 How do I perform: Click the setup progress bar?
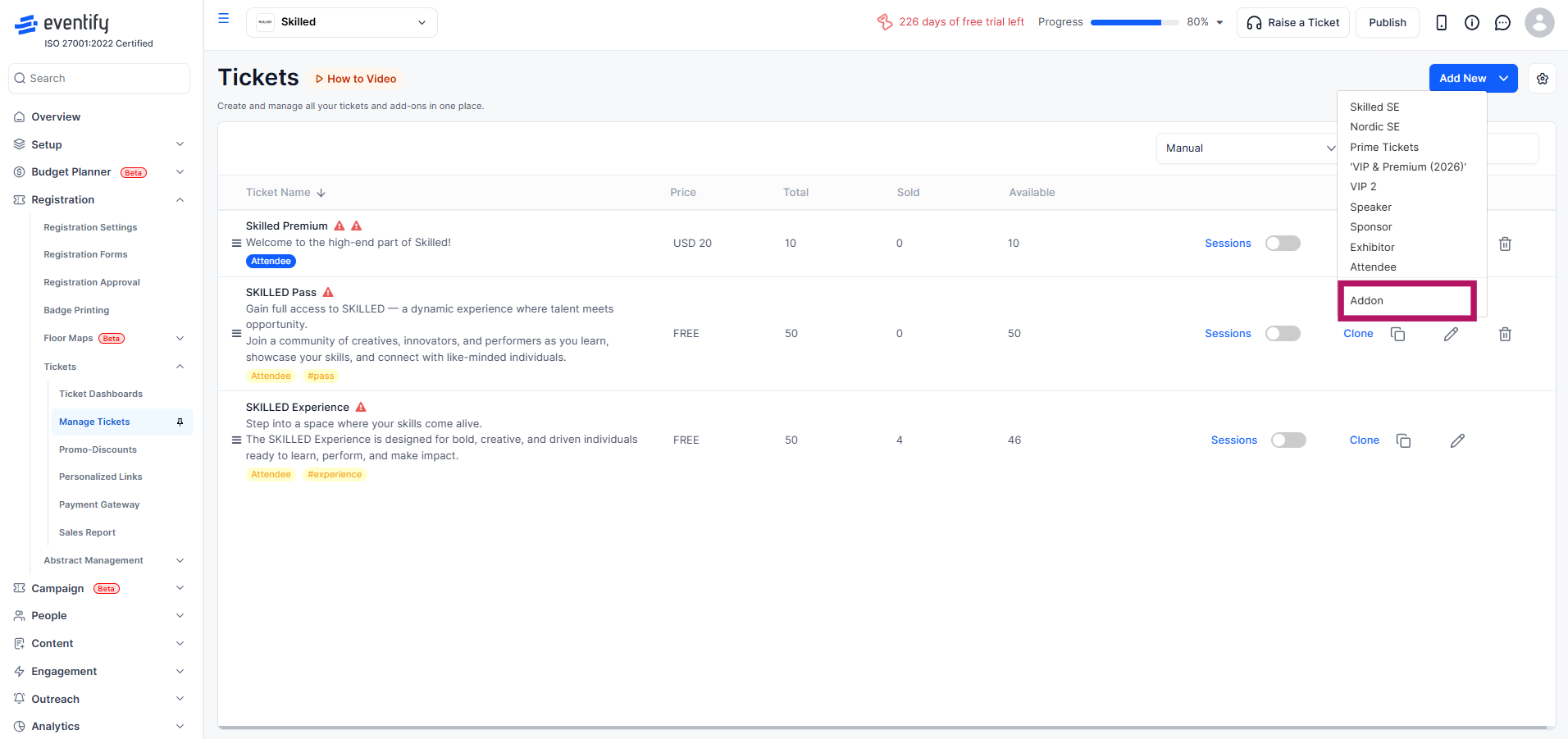tap(1135, 23)
